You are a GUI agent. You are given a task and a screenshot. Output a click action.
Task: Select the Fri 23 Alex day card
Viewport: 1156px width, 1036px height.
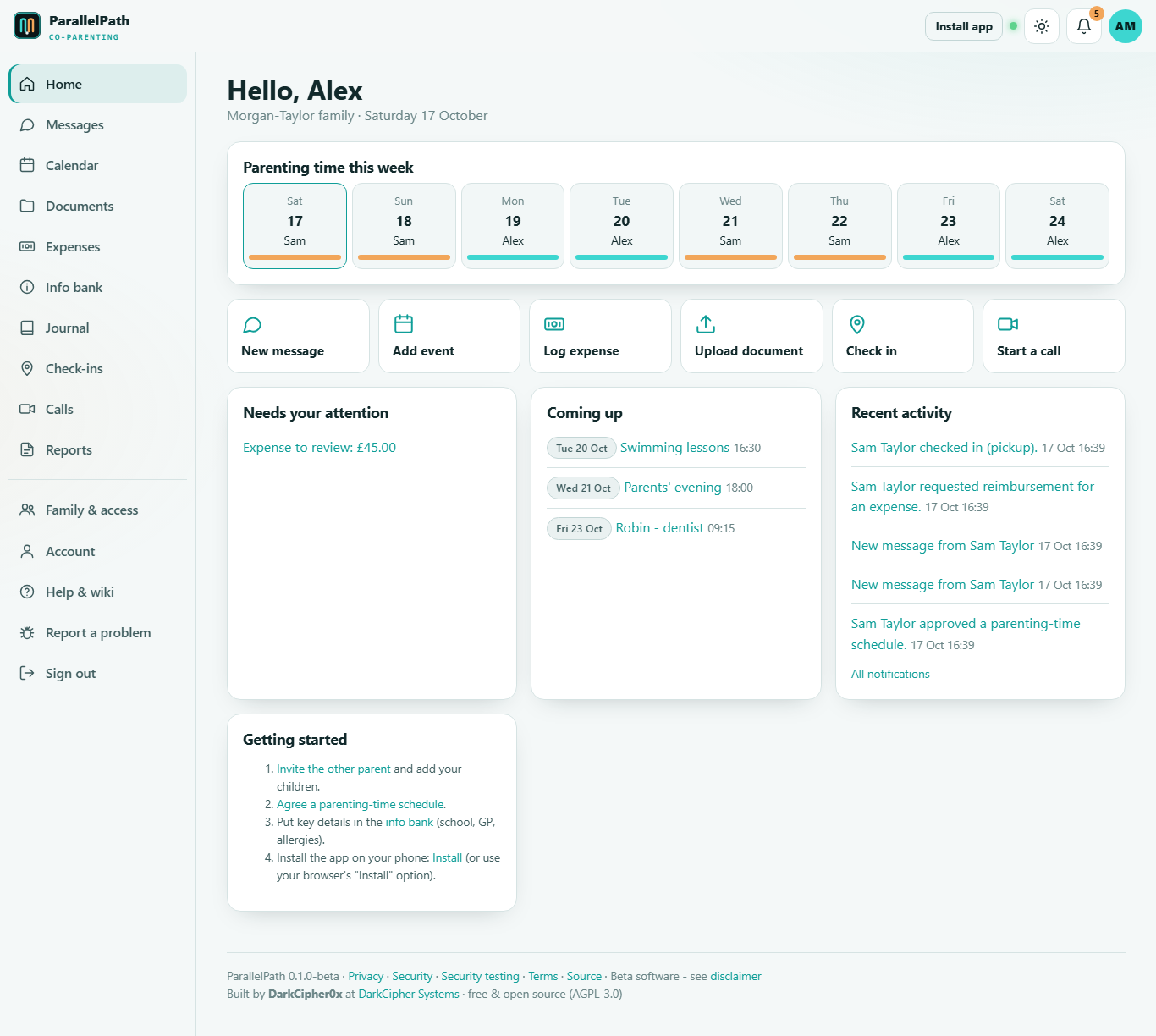tap(949, 226)
